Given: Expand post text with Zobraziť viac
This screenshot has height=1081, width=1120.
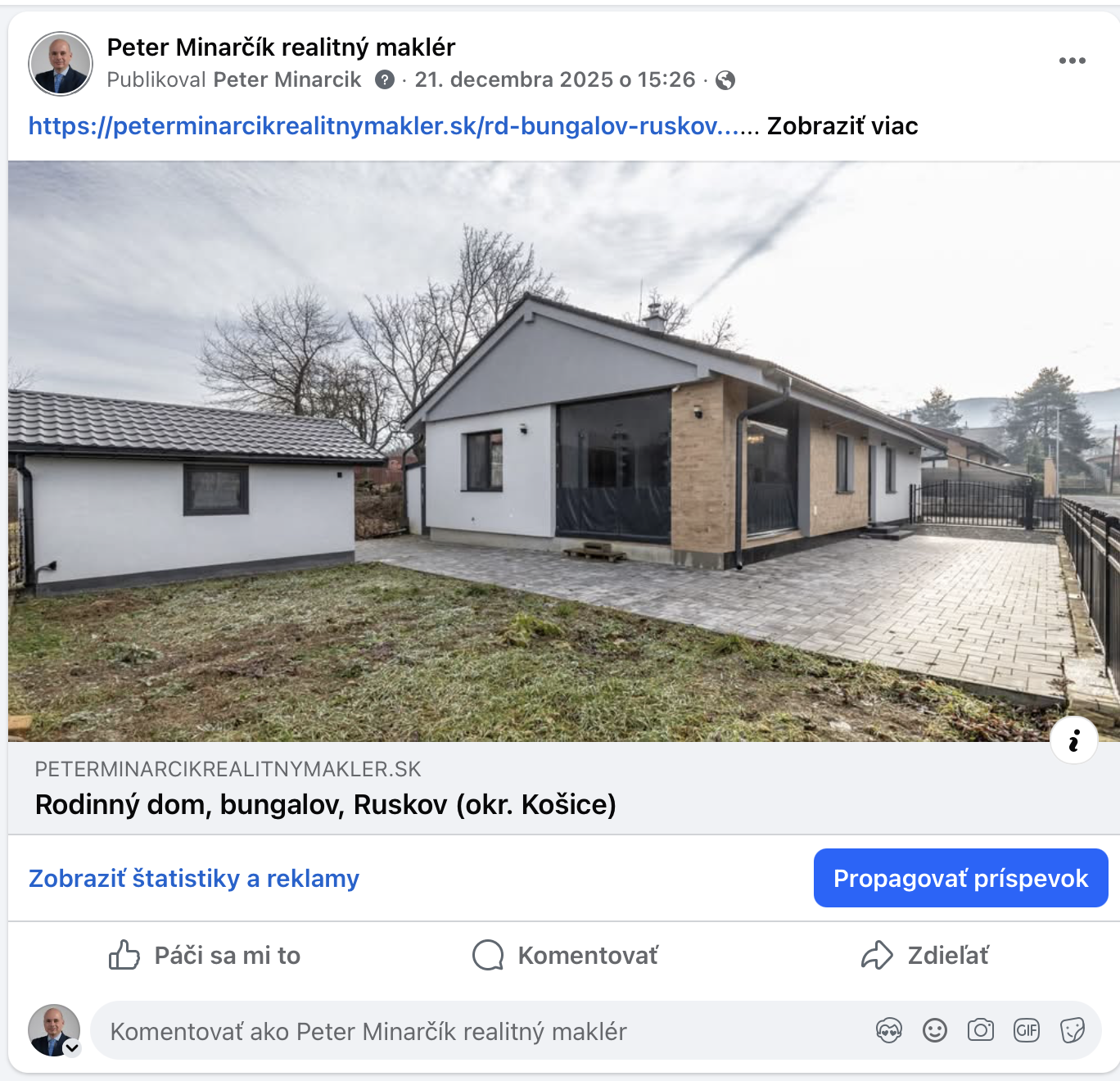Looking at the screenshot, I should coord(842,126).
